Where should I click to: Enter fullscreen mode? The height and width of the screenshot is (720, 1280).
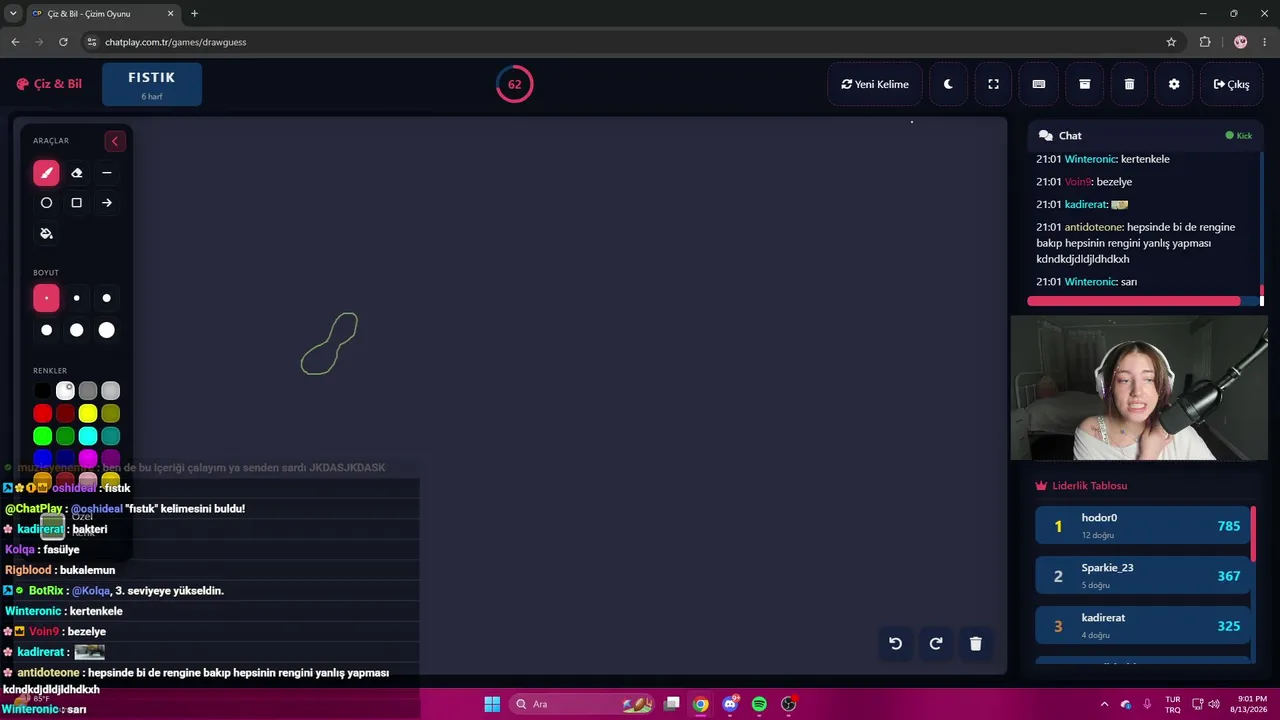point(993,84)
